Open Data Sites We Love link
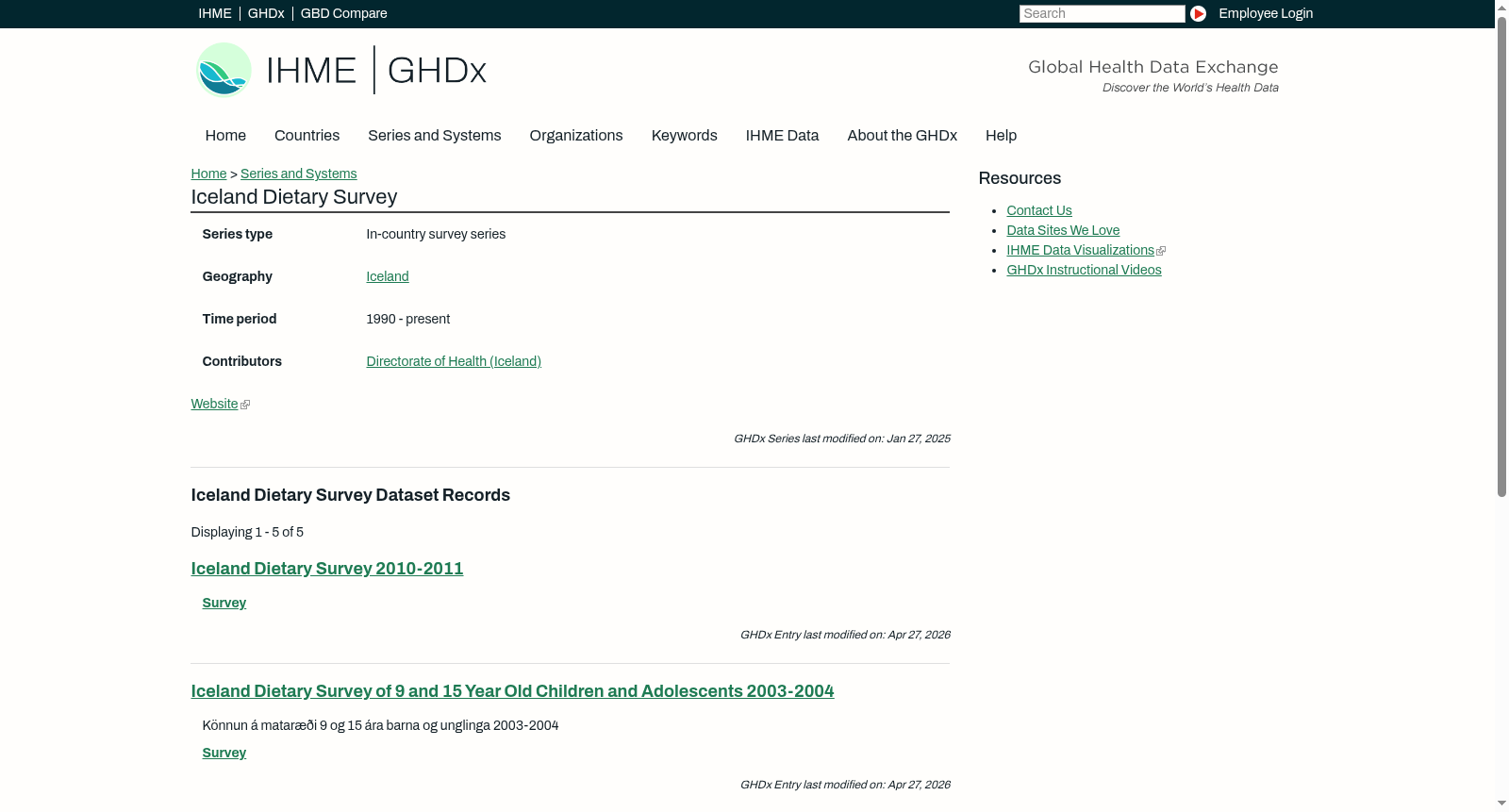This screenshot has height=812, width=1509. (1063, 230)
